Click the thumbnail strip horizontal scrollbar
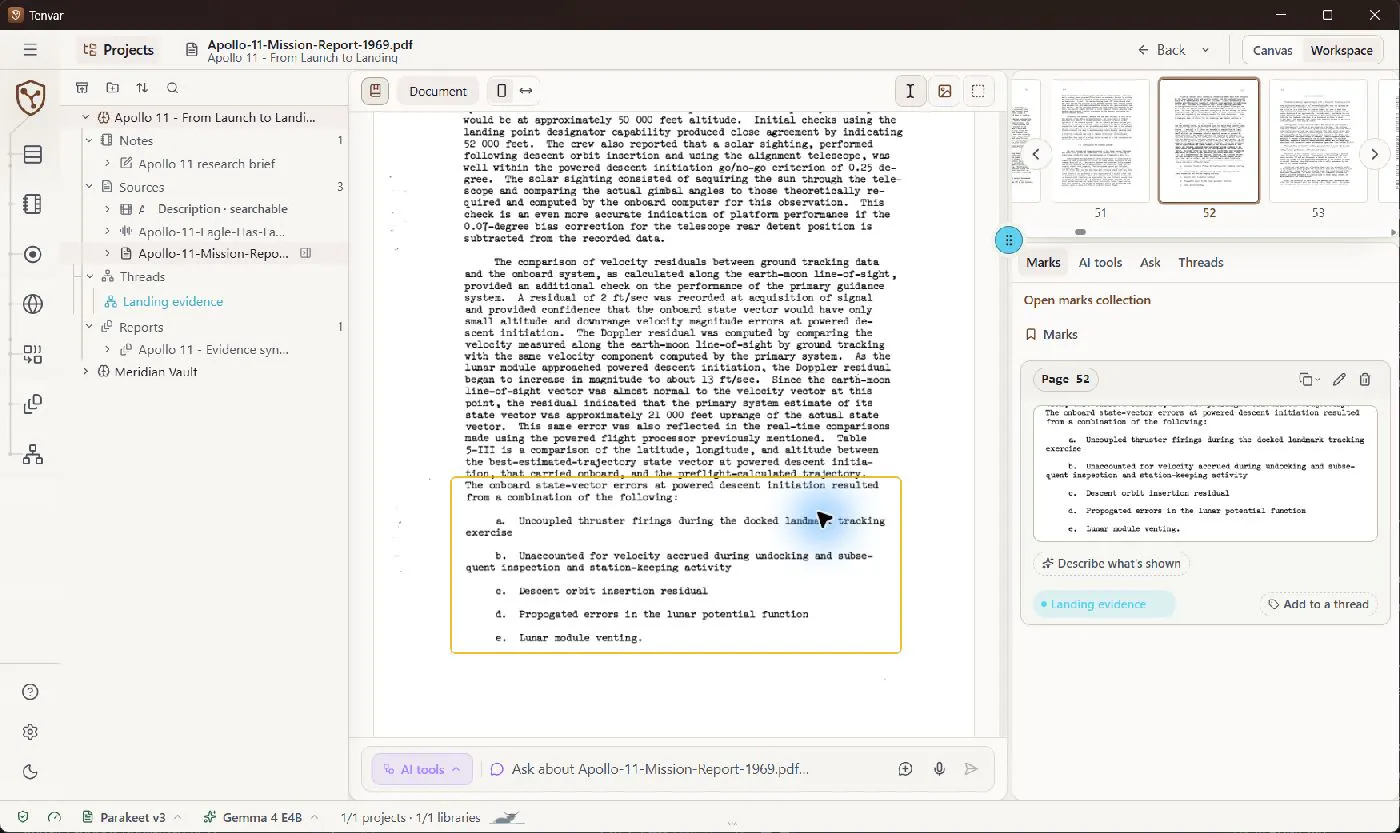The width and height of the screenshot is (1400, 833). (x=1080, y=232)
